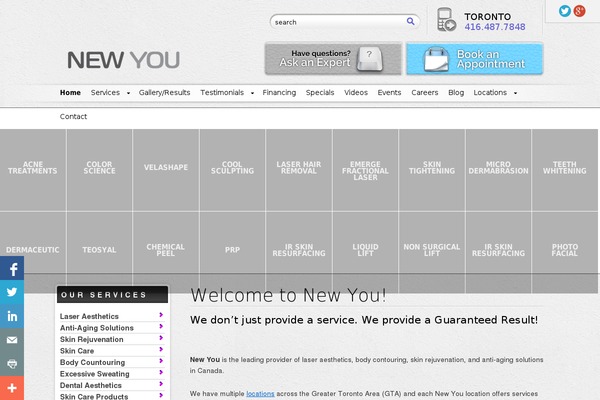Open the Google Plus icon in the header
Viewport: 600px width, 400px height.
pos(579,11)
